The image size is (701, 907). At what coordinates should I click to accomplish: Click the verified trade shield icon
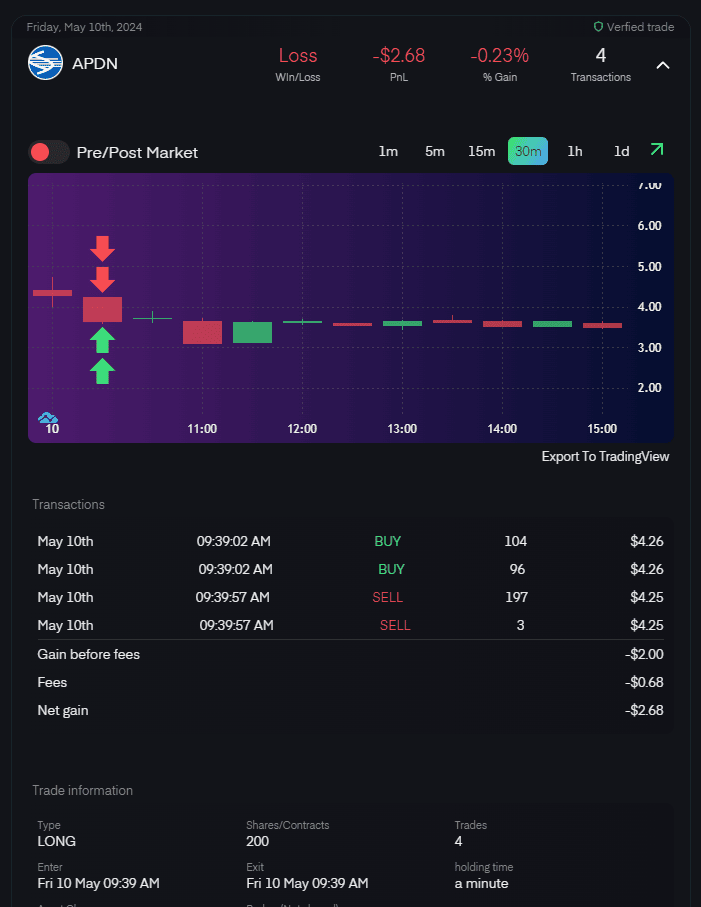(x=599, y=27)
